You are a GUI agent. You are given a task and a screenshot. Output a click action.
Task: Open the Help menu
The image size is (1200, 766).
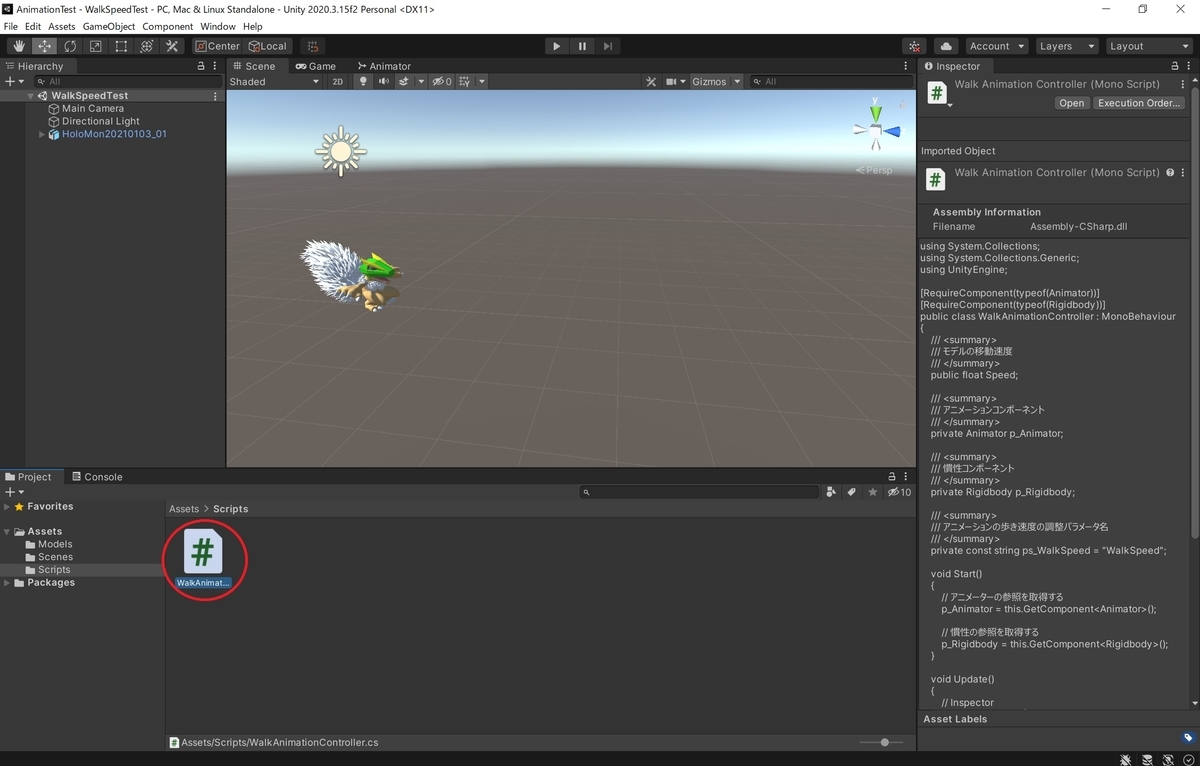(252, 27)
